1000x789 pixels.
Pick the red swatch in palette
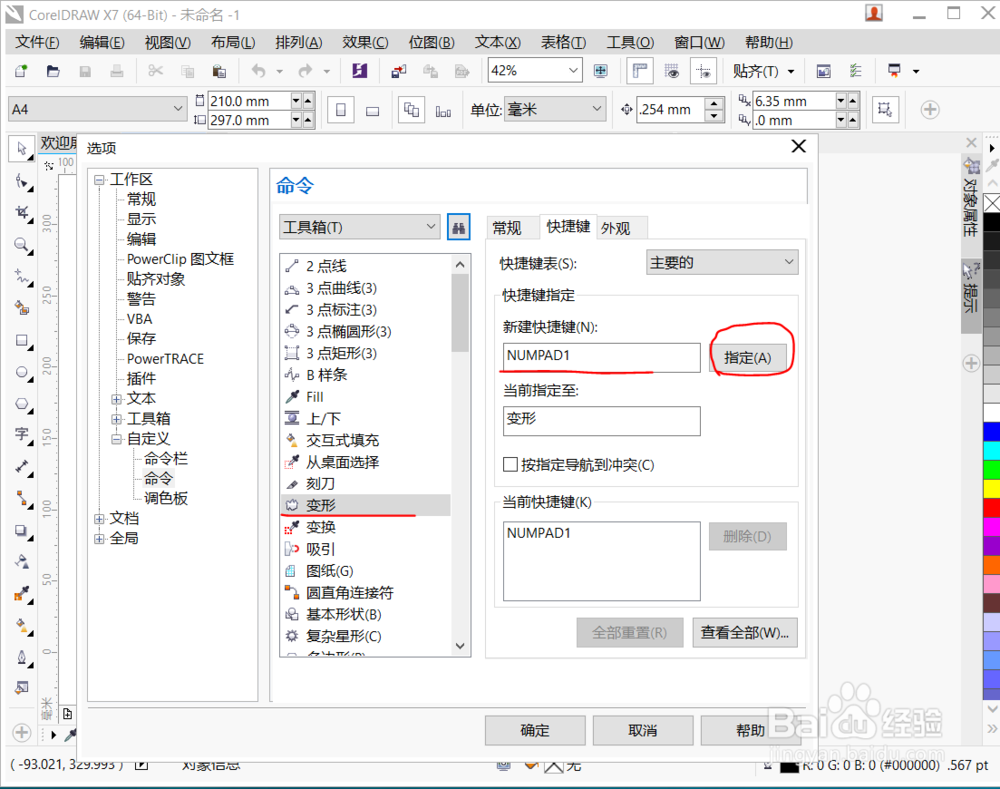click(x=992, y=508)
